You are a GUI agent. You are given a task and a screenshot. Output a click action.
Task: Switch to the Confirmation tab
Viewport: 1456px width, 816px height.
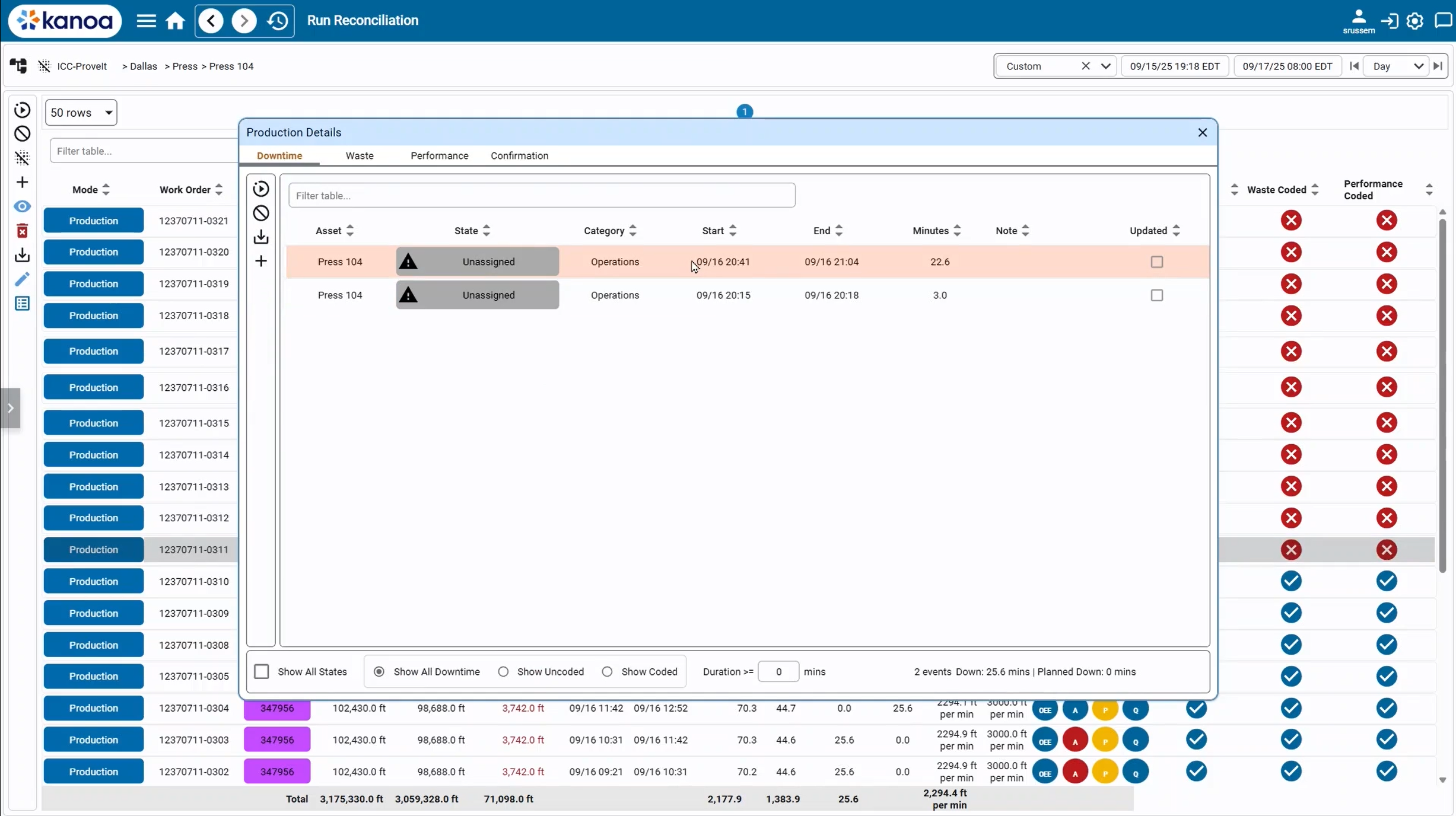pyautogui.click(x=519, y=155)
